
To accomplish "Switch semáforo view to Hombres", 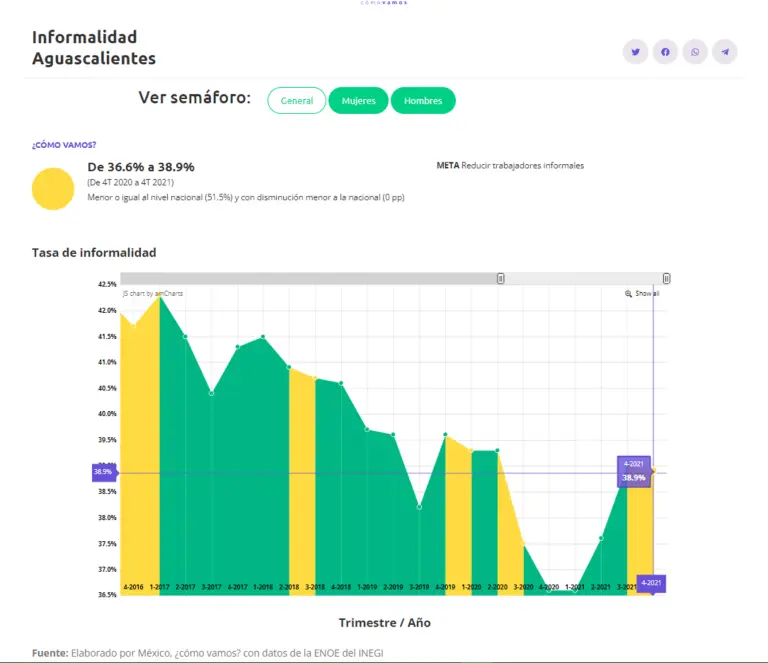I will tap(423, 101).
